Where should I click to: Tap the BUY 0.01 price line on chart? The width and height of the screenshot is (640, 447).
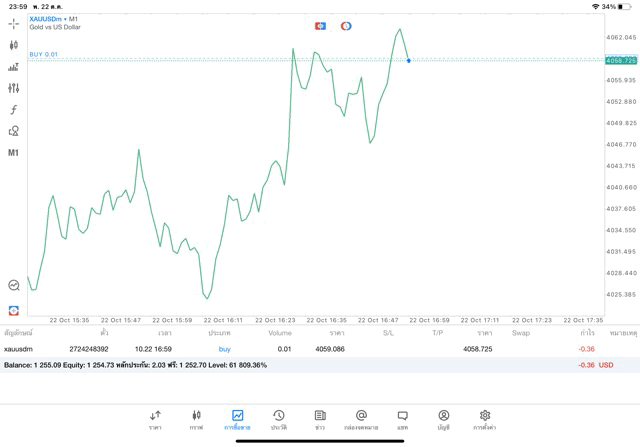[x=200, y=60]
